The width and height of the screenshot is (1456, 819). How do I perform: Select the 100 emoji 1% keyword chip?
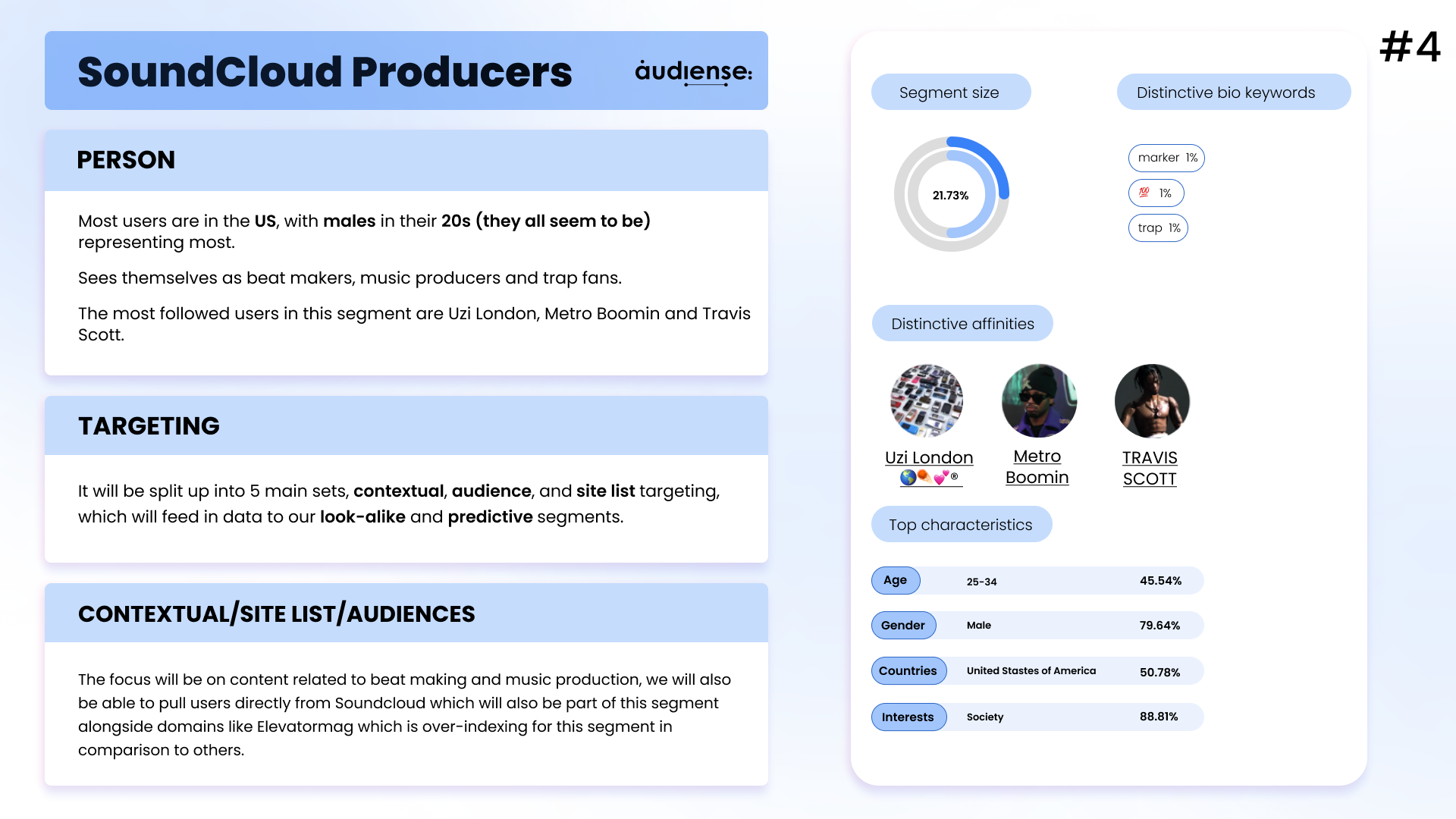tap(1156, 193)
